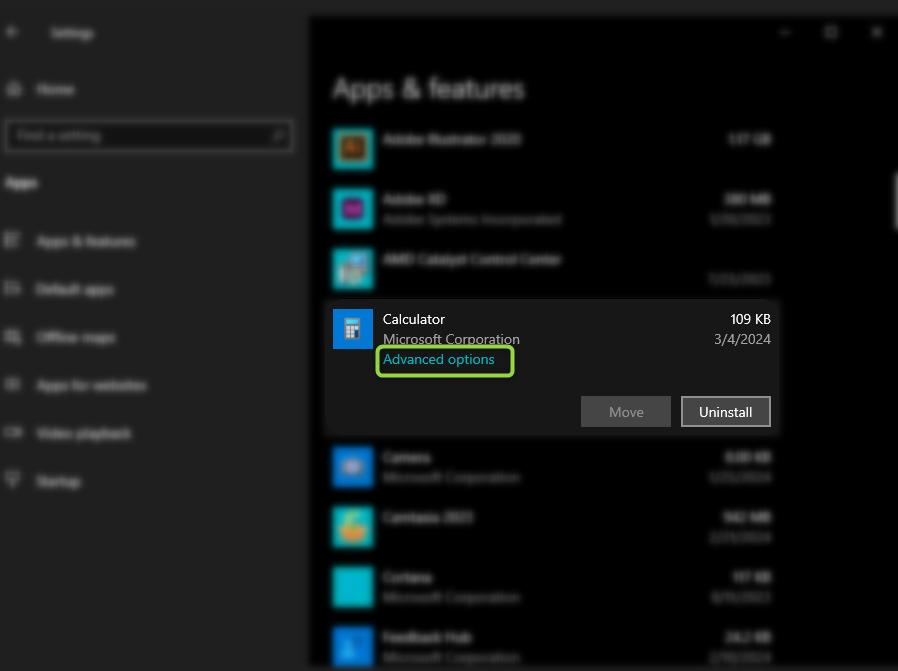Click the grayed-out Move button

626,412
